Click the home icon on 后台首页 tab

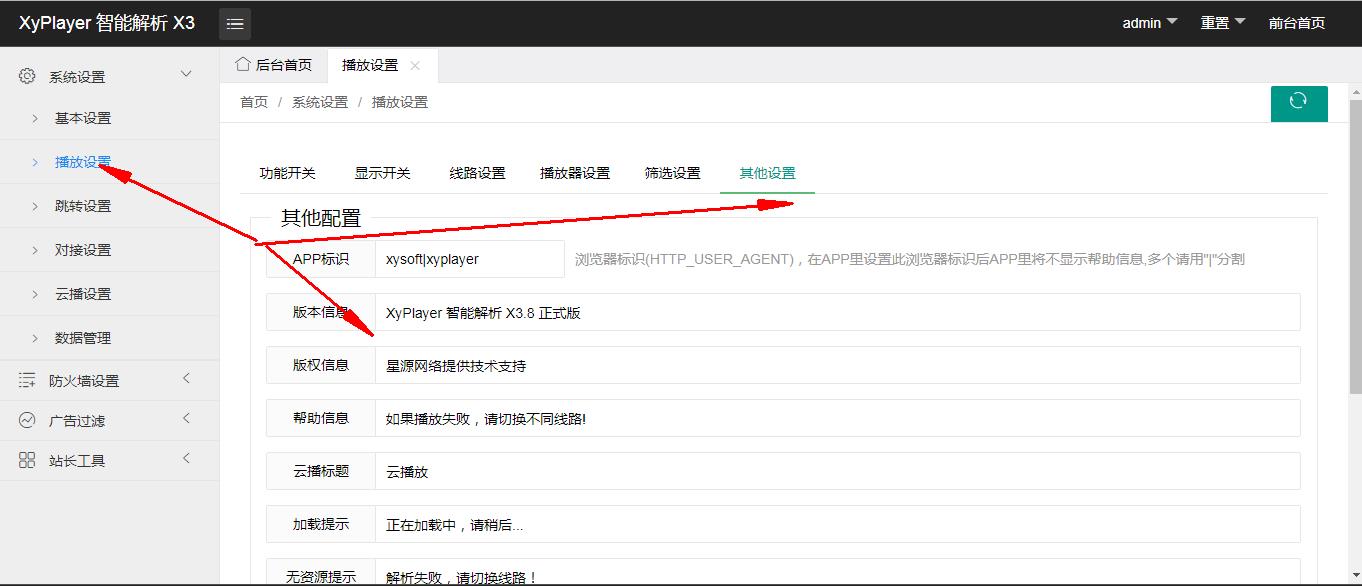(x=243, y=64)
